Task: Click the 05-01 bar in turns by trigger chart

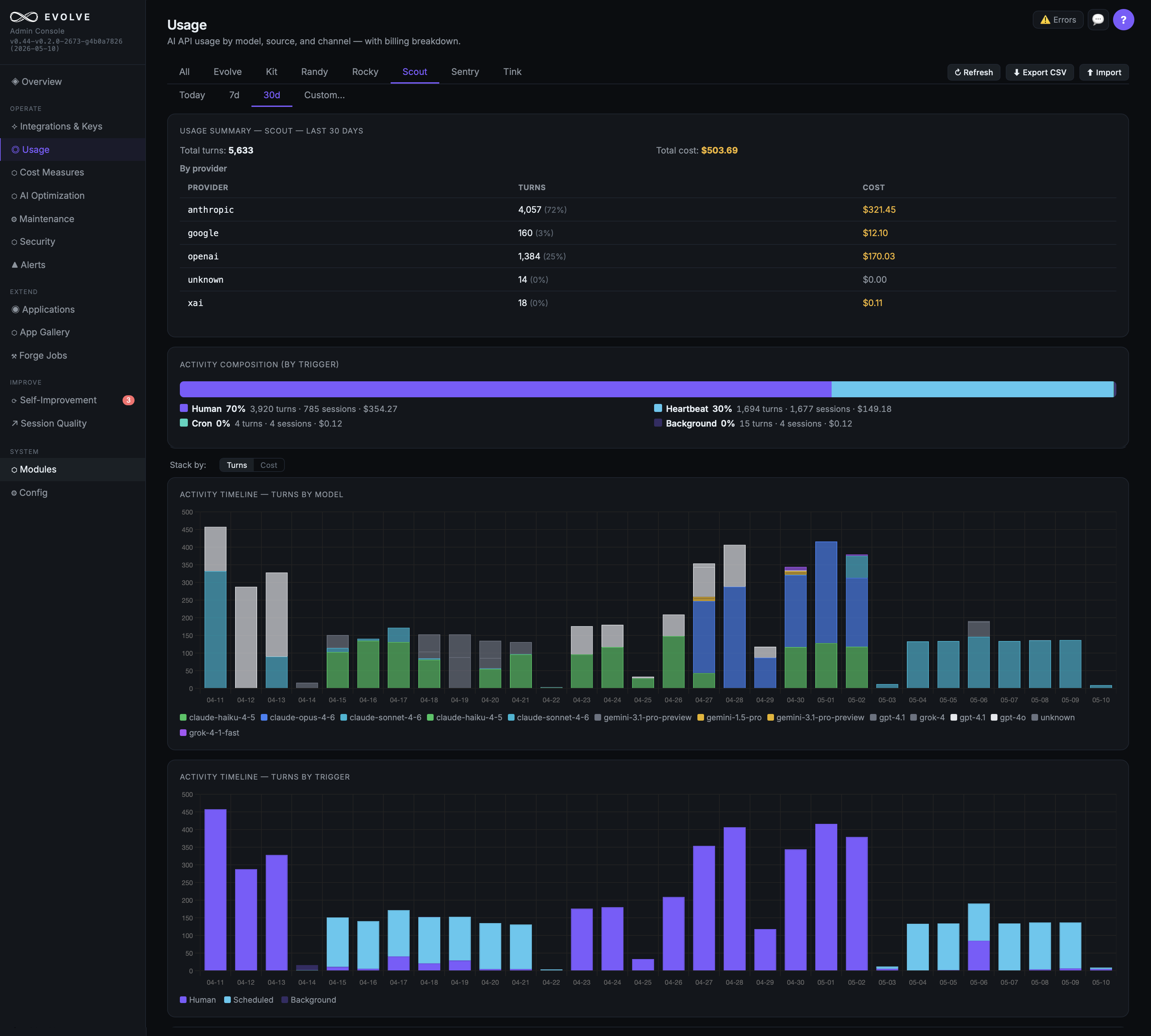Action: pyautogui.click(x=826, y=897)
